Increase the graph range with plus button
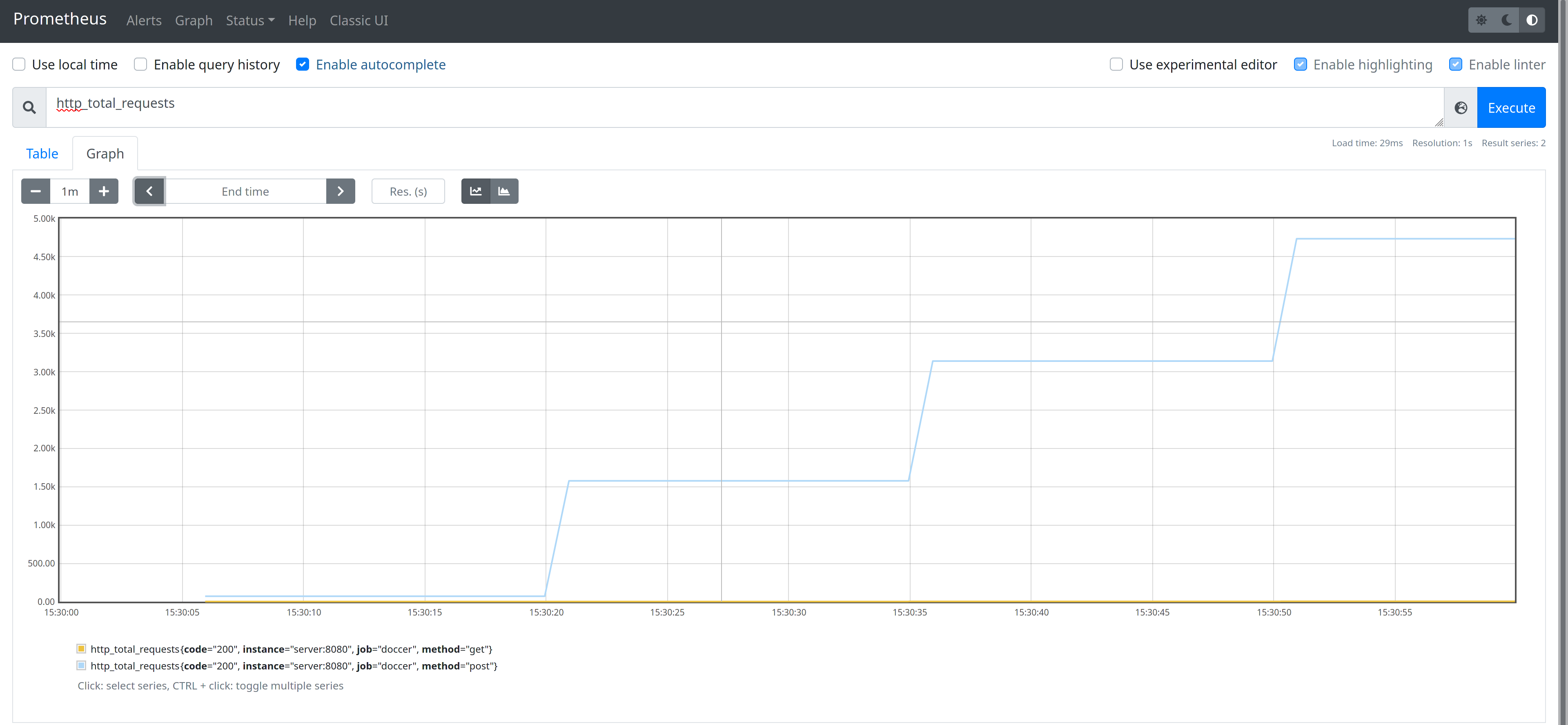Viewport: 1568px width, 725px height. (x=104, y=191)
